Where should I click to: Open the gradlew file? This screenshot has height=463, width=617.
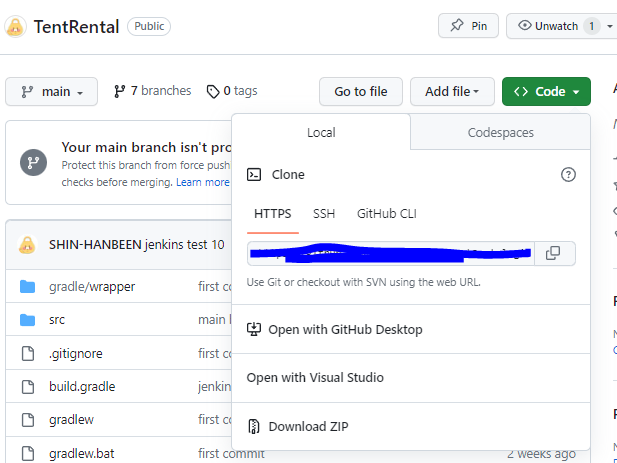(71, 420)
